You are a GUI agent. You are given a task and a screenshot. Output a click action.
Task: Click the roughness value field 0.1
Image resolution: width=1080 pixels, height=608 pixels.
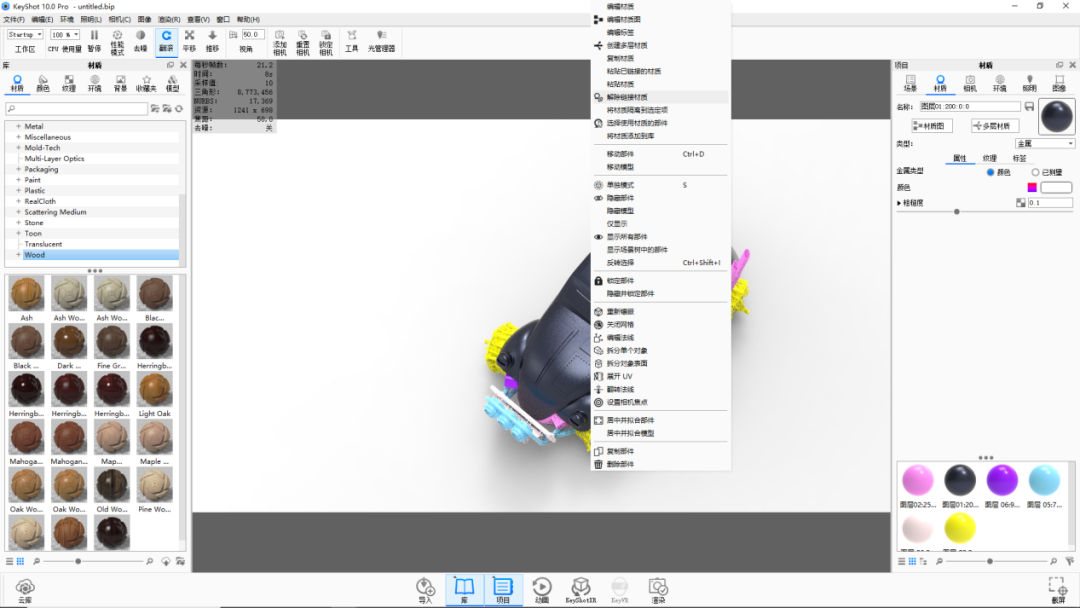tap(1050, 203)
